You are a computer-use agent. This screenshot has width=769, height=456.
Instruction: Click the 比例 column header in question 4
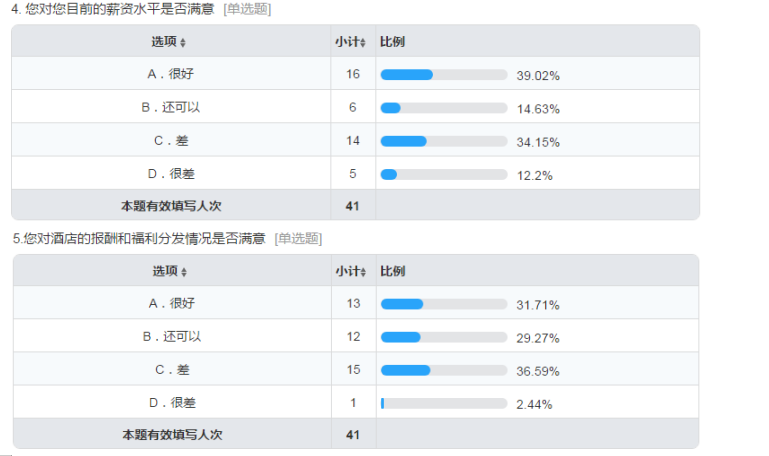click(392, 42)
